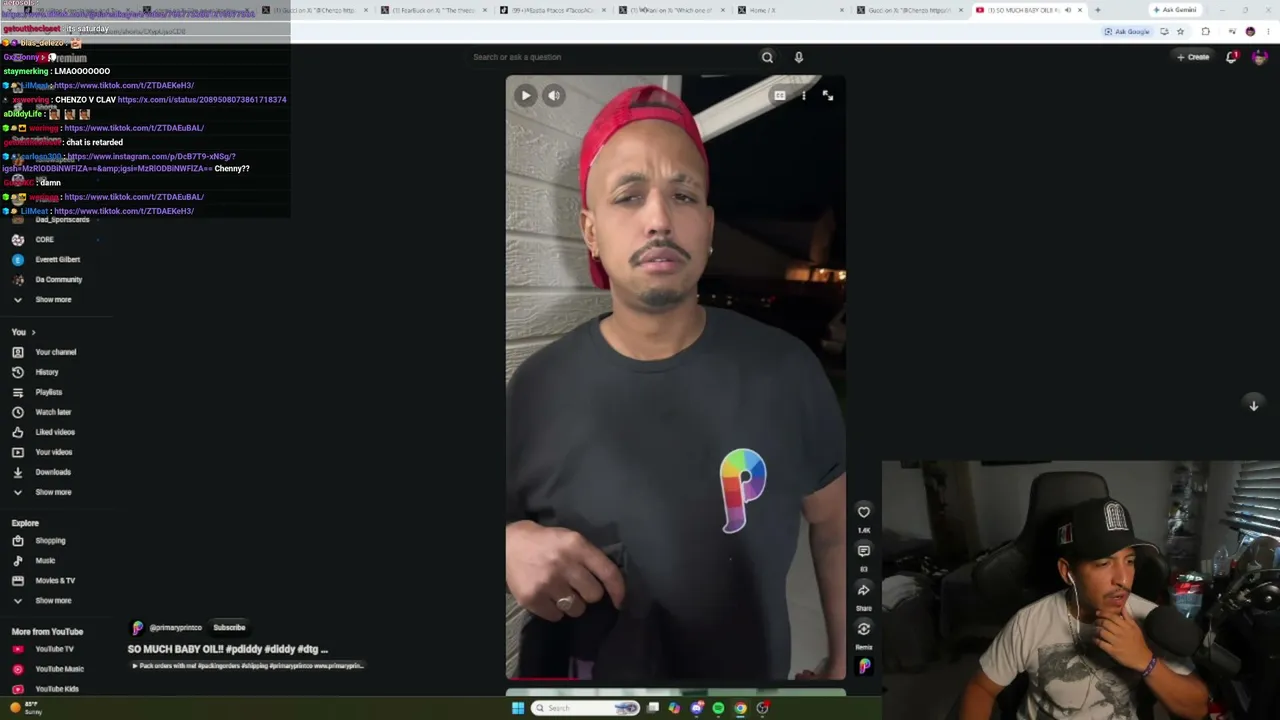Share the Short via the arrow icon
The height and width of the screenshot is (720, 1280).
(x=864, y=590)
